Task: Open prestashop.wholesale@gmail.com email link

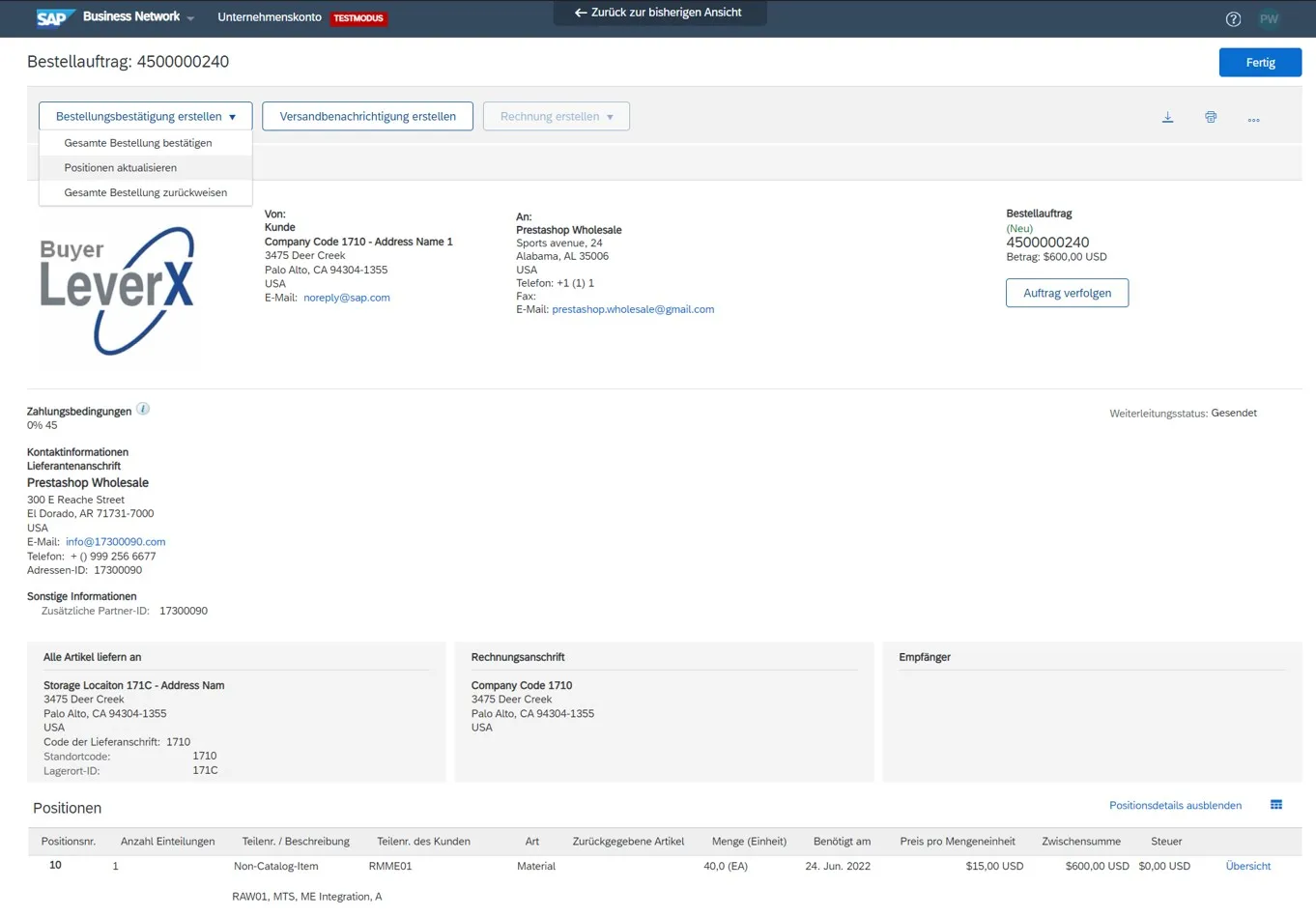Action: tap(633, 309)
